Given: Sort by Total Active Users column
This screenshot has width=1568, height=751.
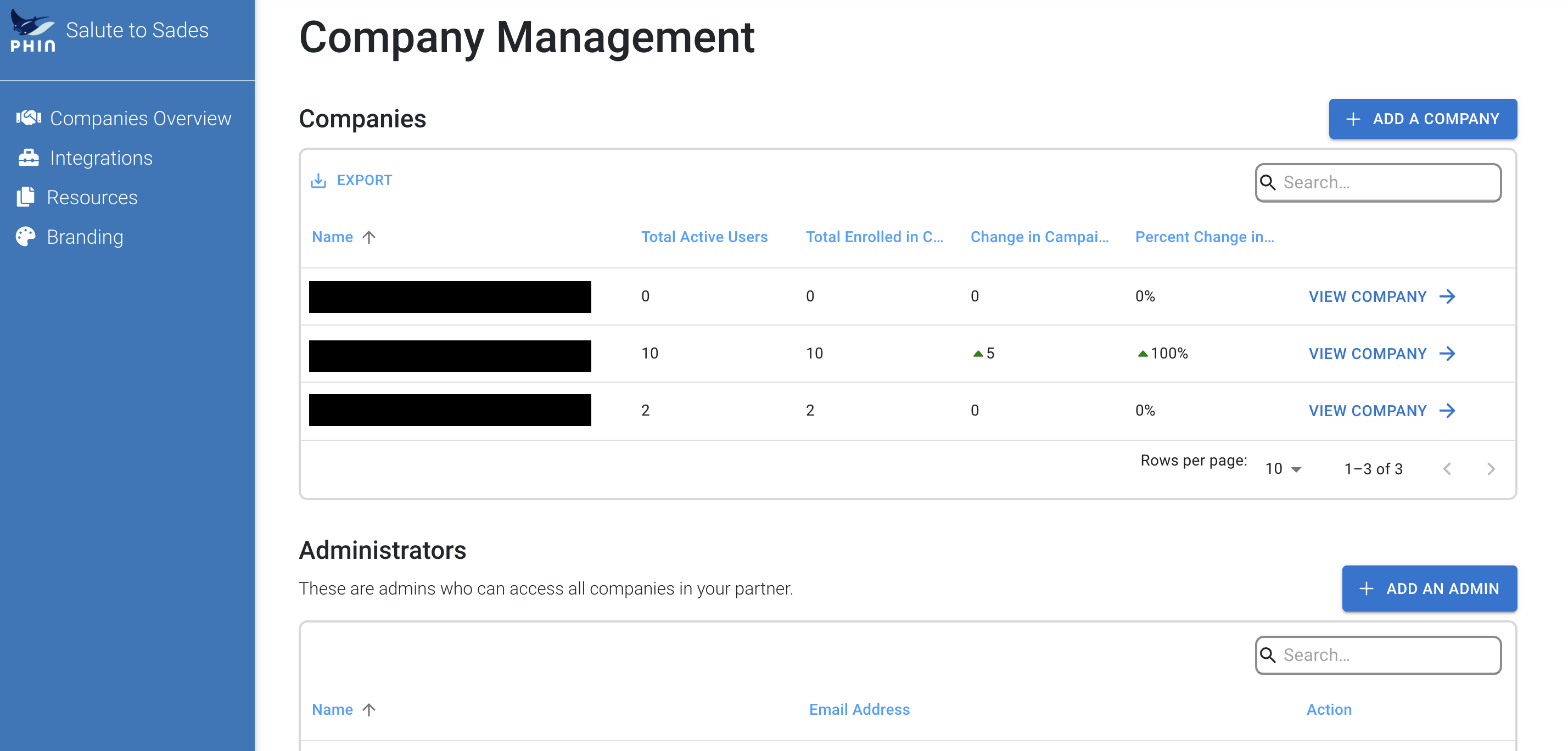Looking at the screenshot, I should (704, 237).
